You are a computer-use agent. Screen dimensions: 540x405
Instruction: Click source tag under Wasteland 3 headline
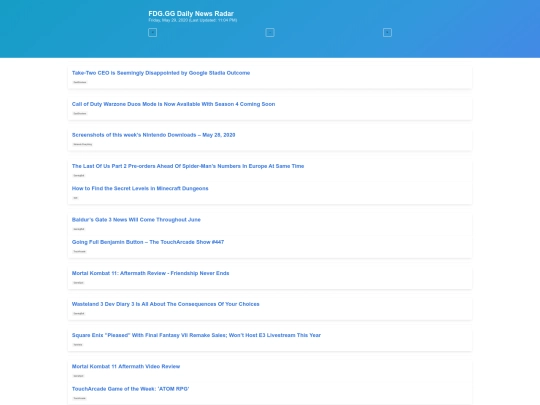(x=79, y=314)
